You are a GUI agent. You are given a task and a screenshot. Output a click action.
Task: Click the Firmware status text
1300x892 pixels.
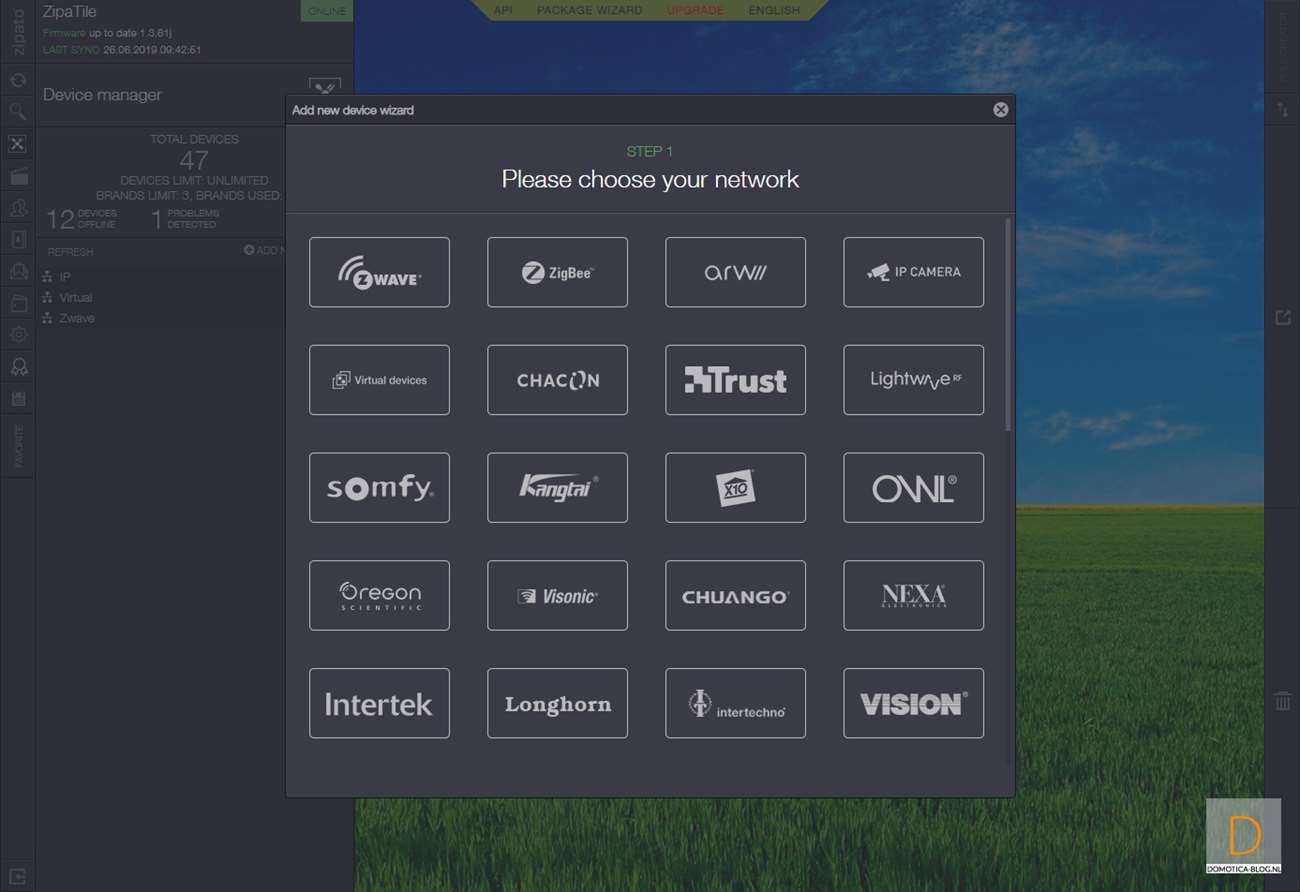pos(107,33)
